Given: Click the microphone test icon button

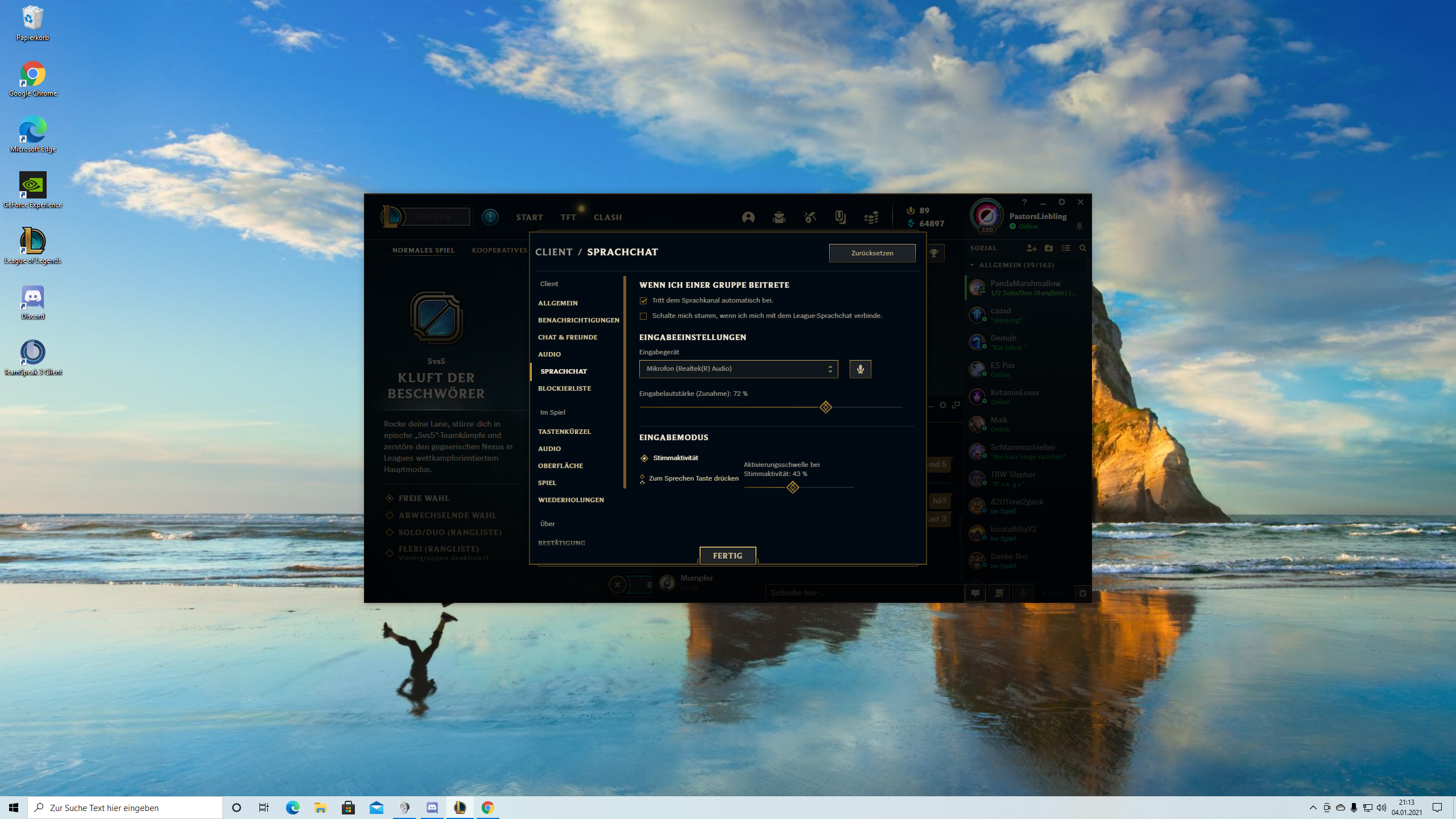Looking at the screenshot, I should (x=860, y=369).
